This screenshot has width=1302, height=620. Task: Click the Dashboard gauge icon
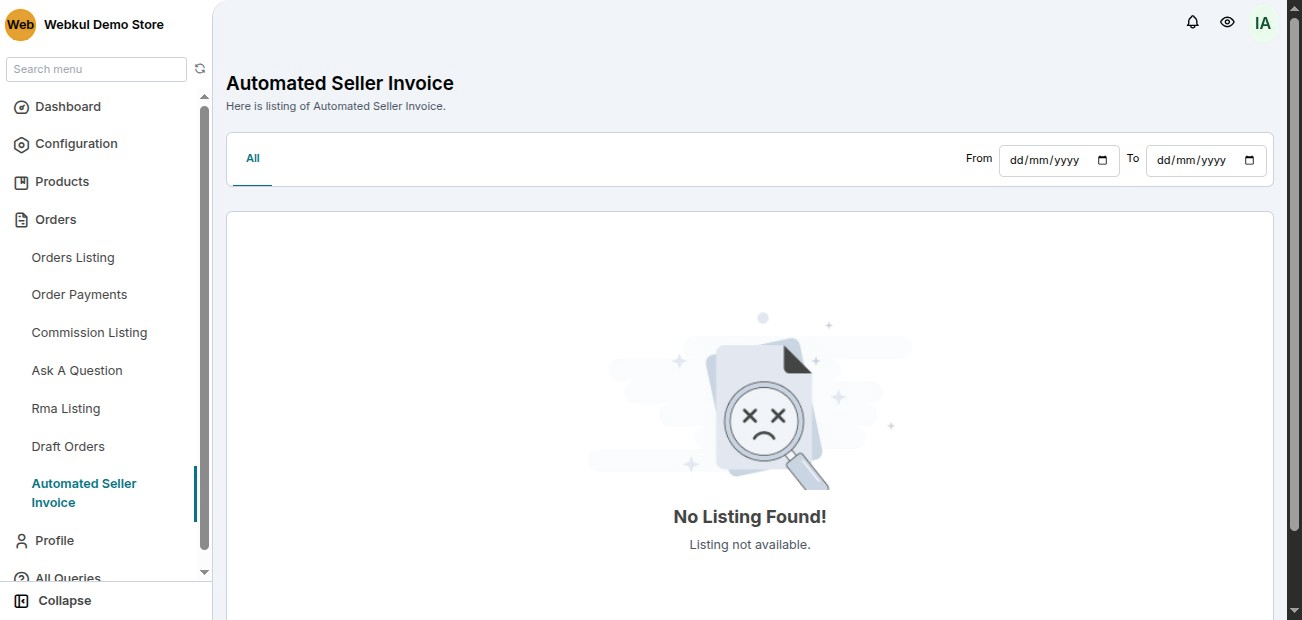(21, 107)
